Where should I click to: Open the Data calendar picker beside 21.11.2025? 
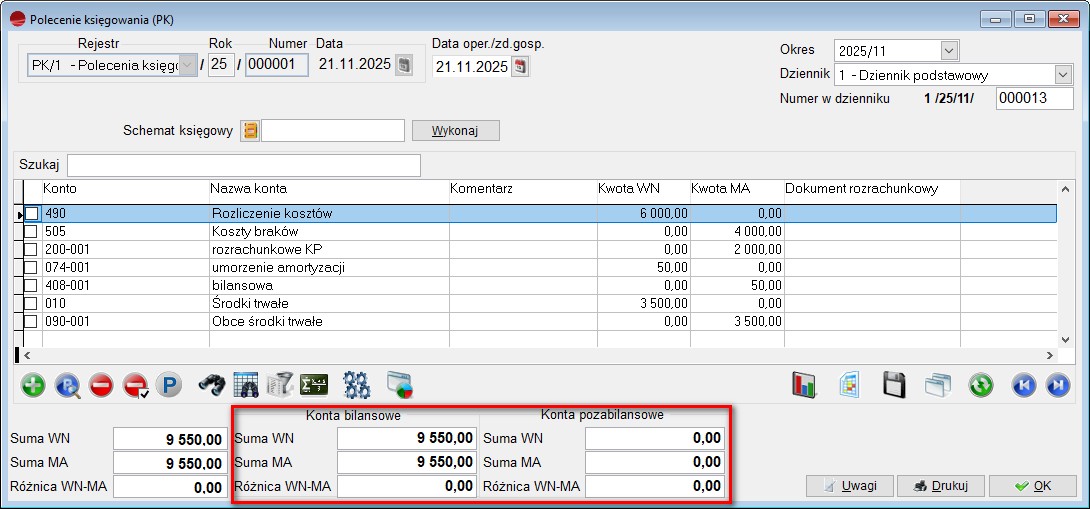[403, 65]
